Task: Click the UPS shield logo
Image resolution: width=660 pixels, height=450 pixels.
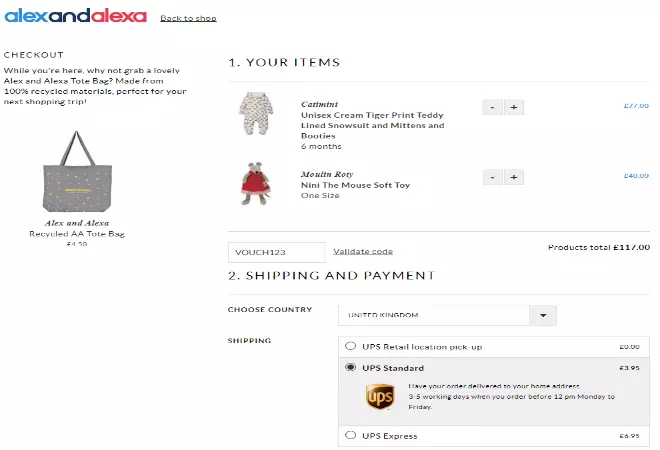Action: click(380, 398)
